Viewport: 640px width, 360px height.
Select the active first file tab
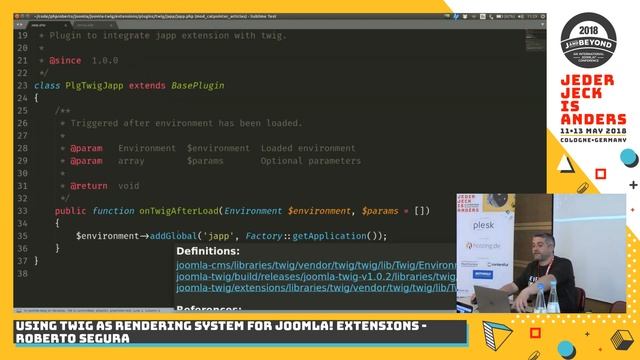(49, 25)
